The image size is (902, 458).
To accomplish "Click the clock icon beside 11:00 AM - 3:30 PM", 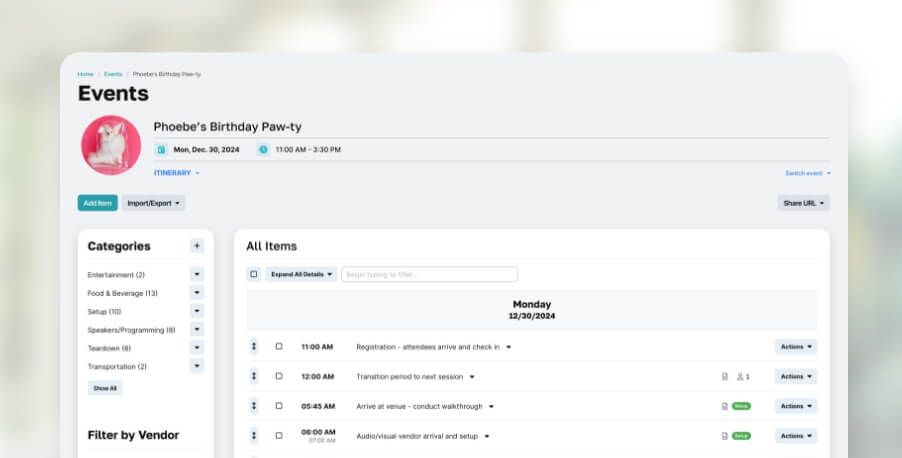I will click(x=263, y=150).
